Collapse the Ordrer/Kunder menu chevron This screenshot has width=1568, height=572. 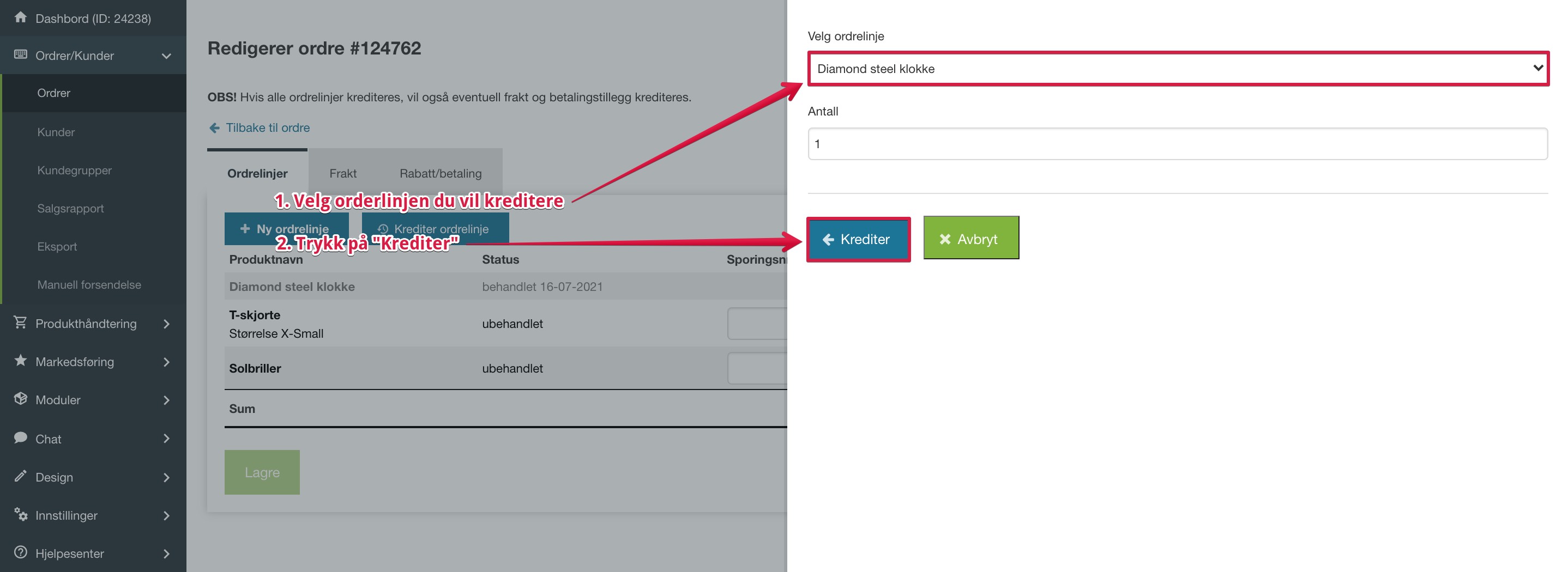point(166,56)
